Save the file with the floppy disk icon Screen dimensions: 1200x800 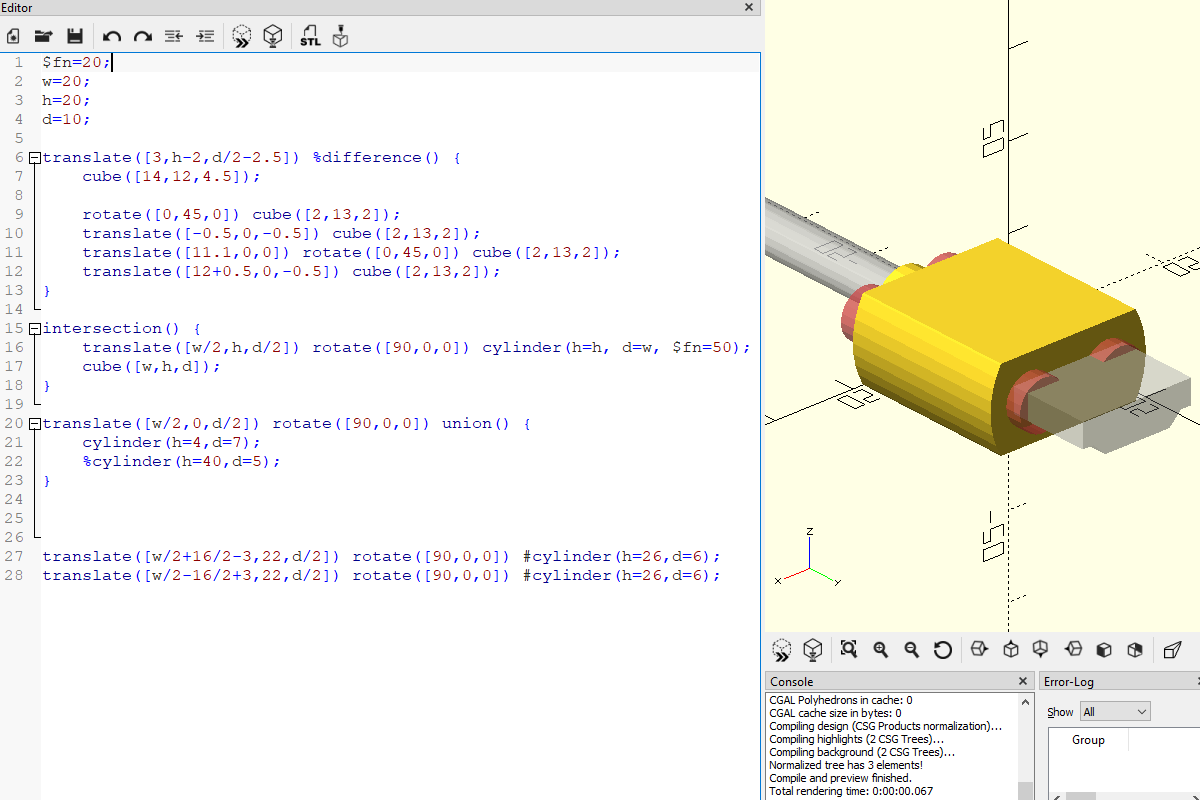[74, 36]
